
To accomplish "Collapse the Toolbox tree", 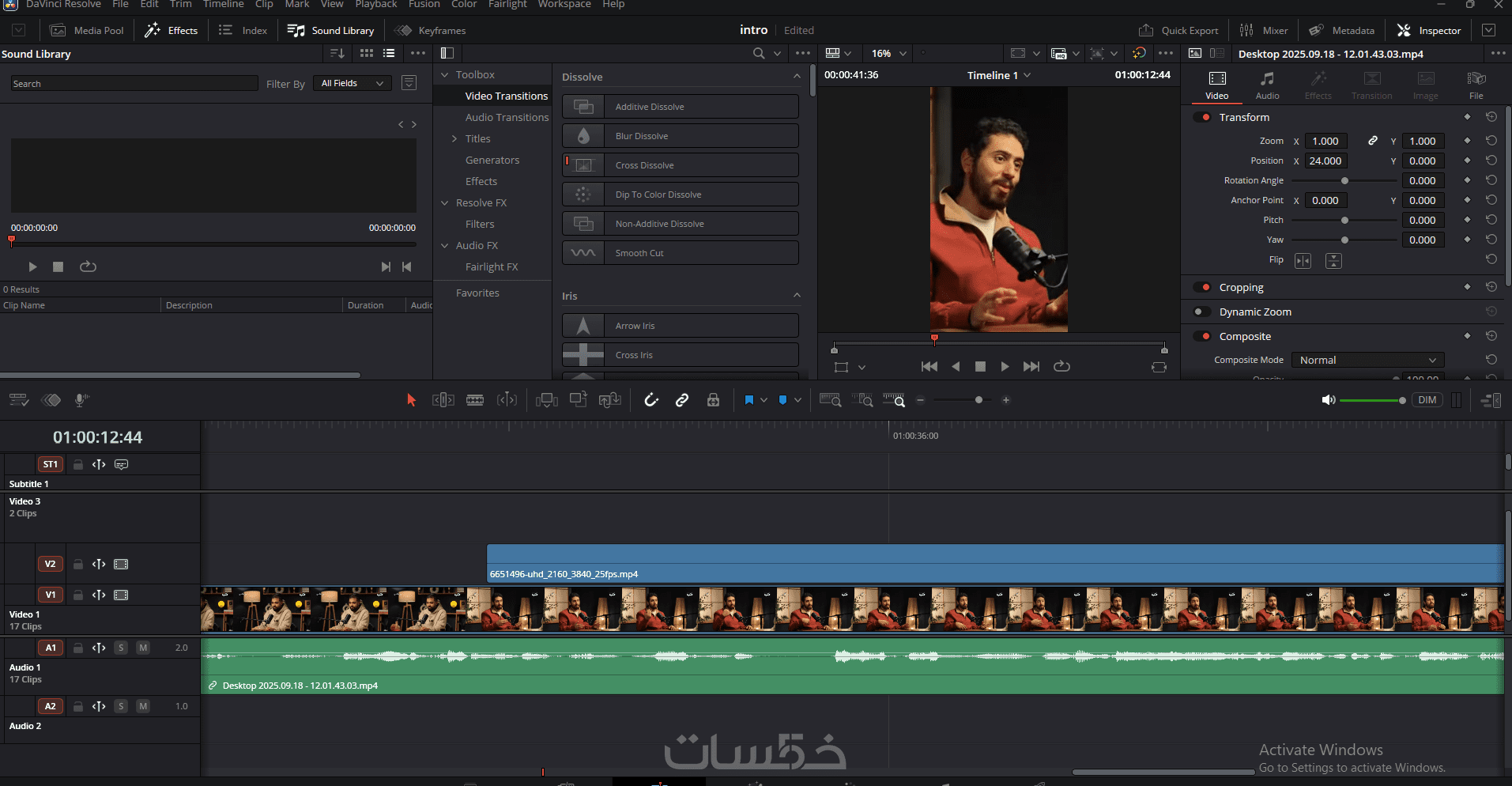I will click(x=445, y=74).
